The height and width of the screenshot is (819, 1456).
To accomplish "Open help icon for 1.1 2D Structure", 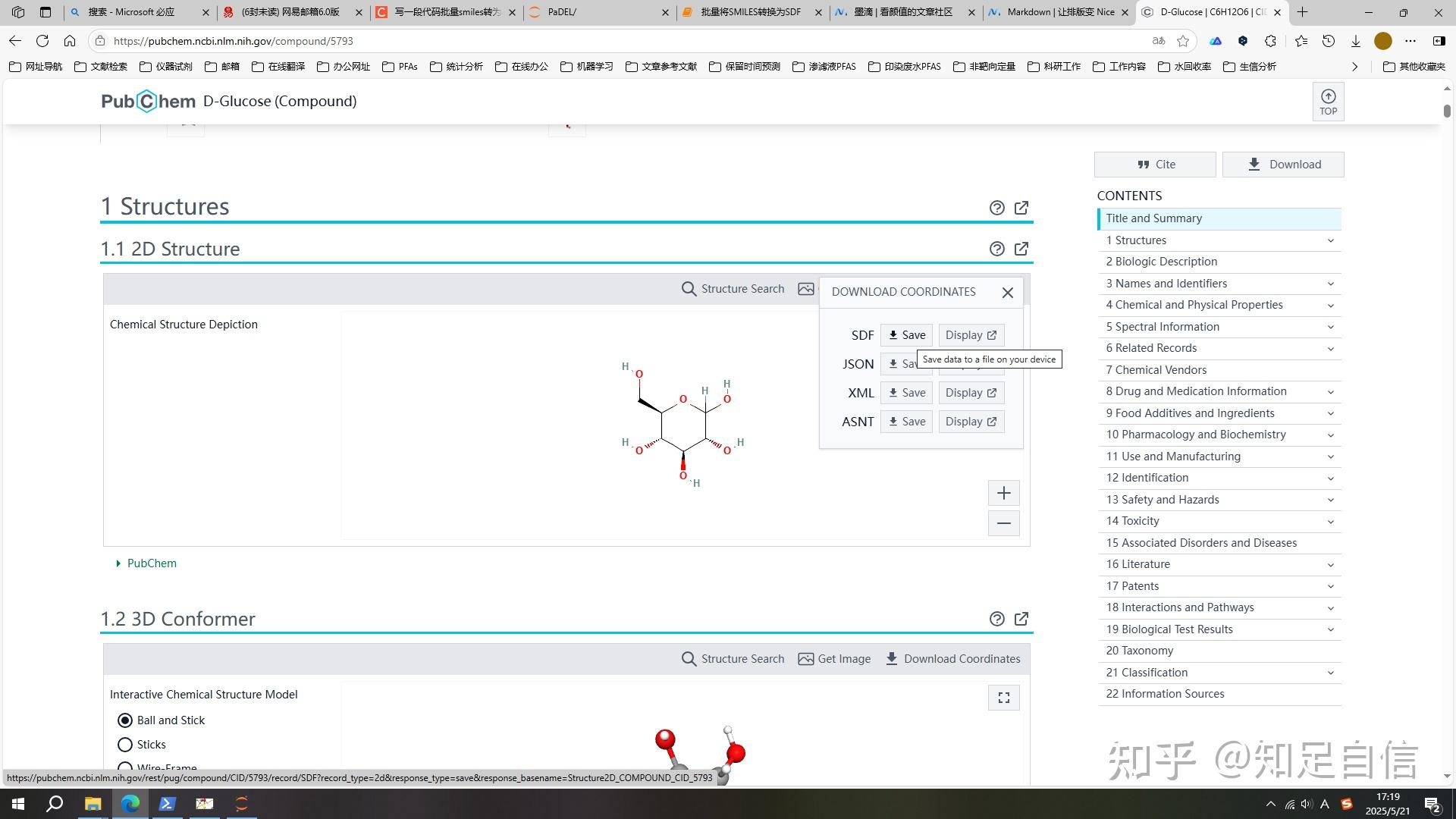I will point(996,249).
